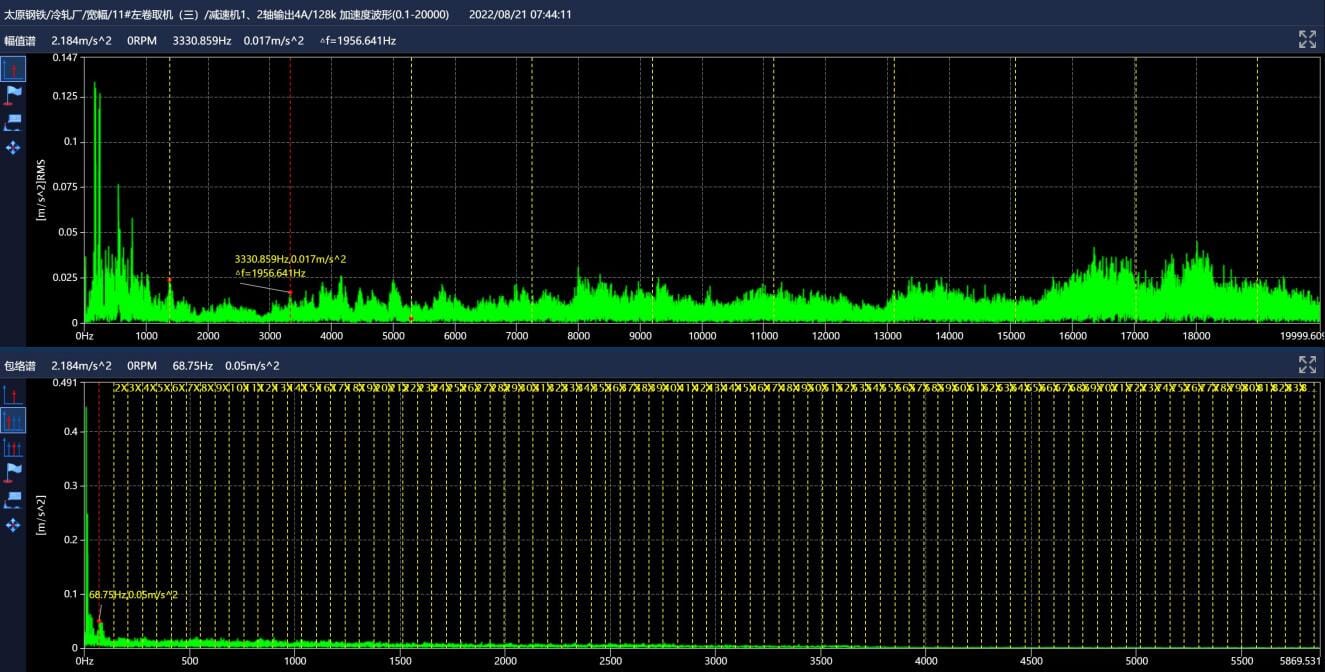
Task: Select annotation label tool in envelope spectrum
Action: pyautogui.click(x=13, y=498)
